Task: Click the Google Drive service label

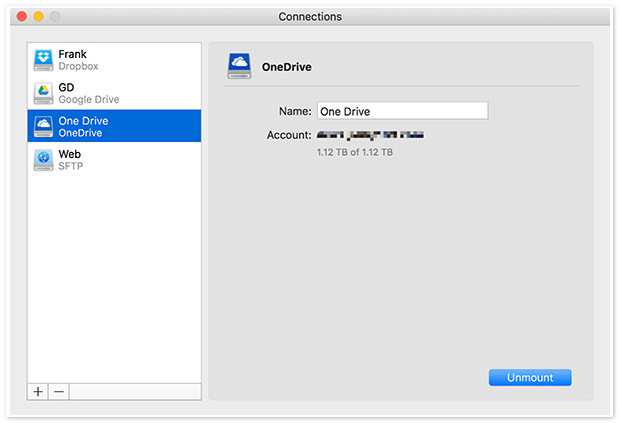Action: [x=89, y=99]
